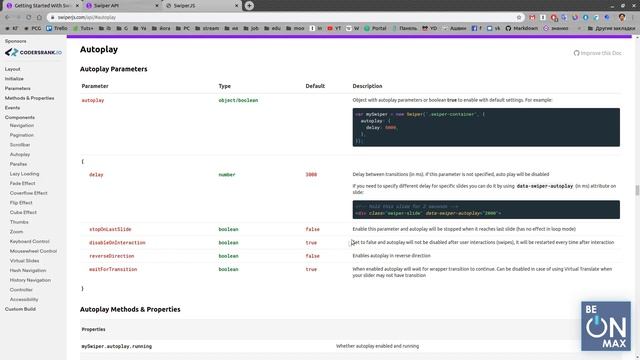Bookmark this page with the star icon
The width and height of the screenshot is (640, 360).
[x=519, y=17]
